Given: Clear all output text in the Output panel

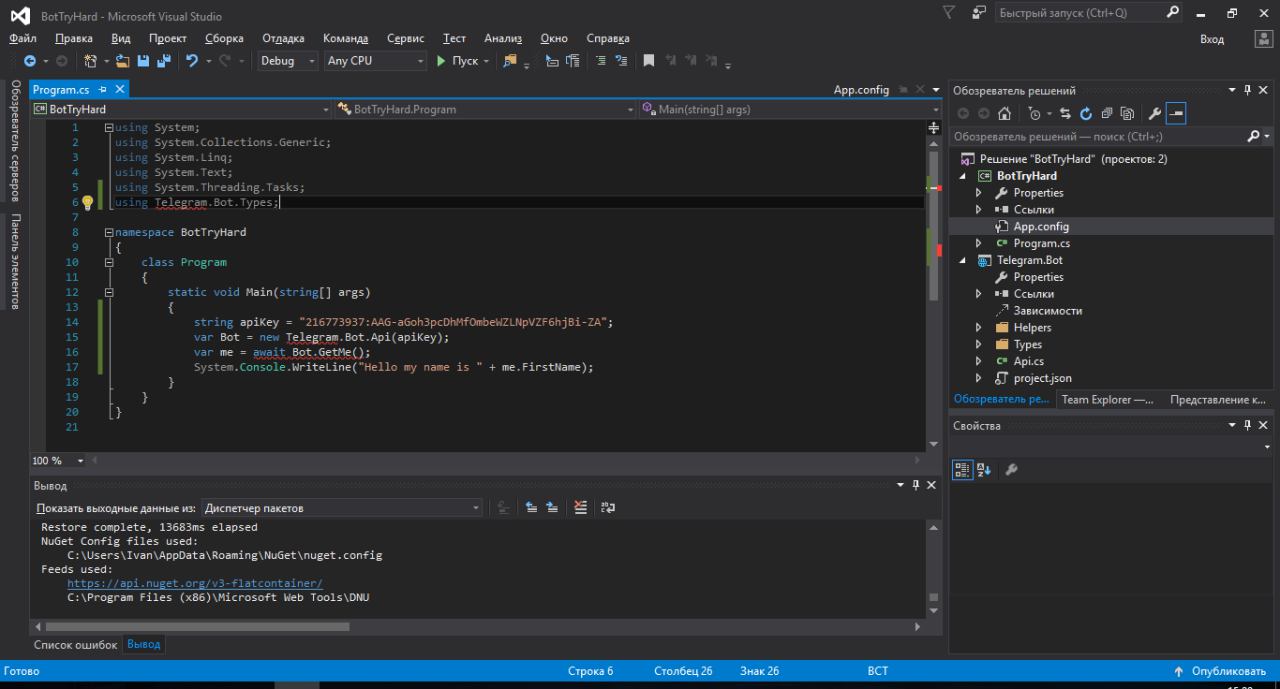Looking at the screenshot, I should point(581,508).
